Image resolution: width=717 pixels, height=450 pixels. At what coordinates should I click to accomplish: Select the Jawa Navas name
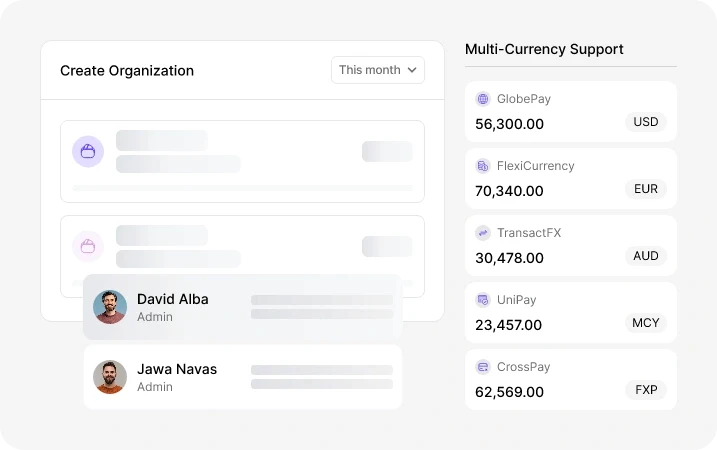177,369
